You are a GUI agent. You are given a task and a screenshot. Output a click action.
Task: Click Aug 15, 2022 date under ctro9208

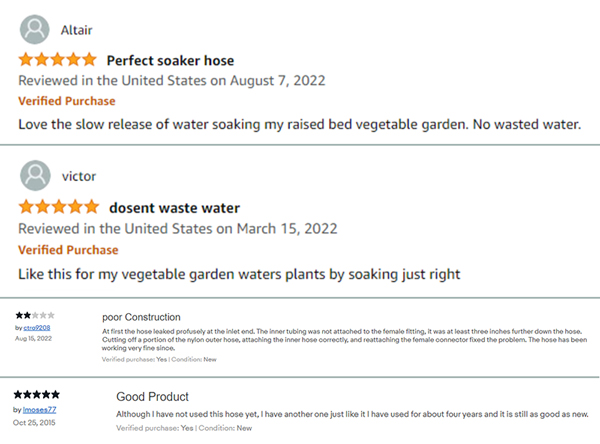33,338
